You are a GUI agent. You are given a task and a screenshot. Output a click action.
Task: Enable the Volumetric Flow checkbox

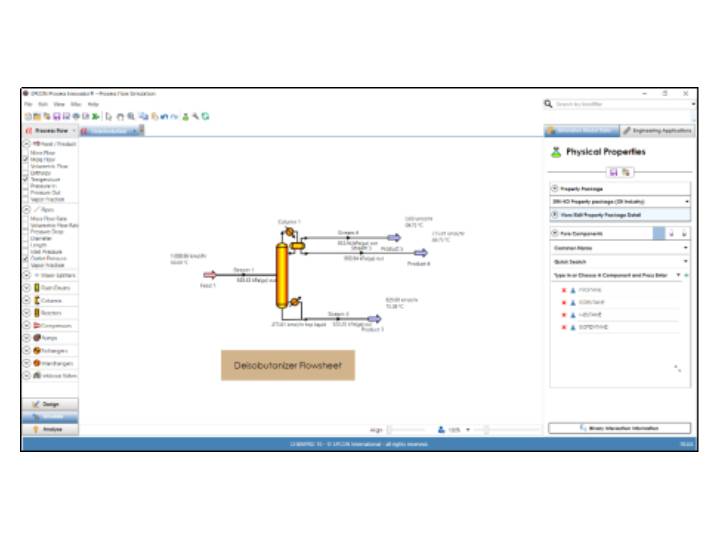pyautogui.click(x=26, y=166)
